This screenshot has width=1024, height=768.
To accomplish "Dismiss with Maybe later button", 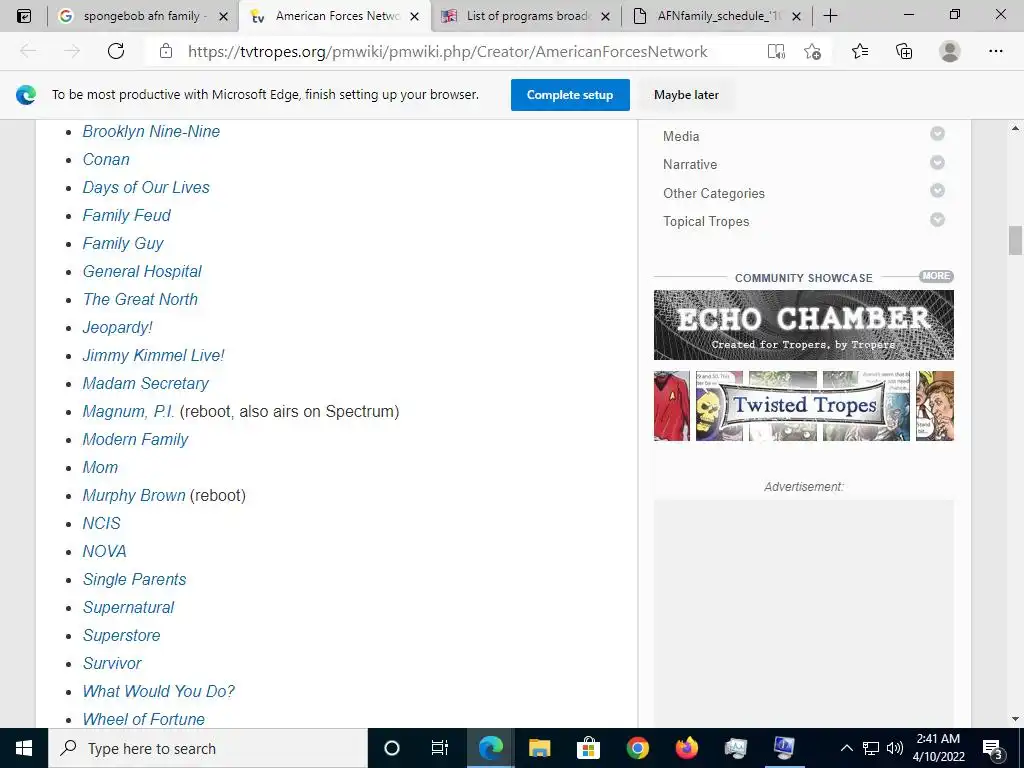I will click(x=686, y=95).
